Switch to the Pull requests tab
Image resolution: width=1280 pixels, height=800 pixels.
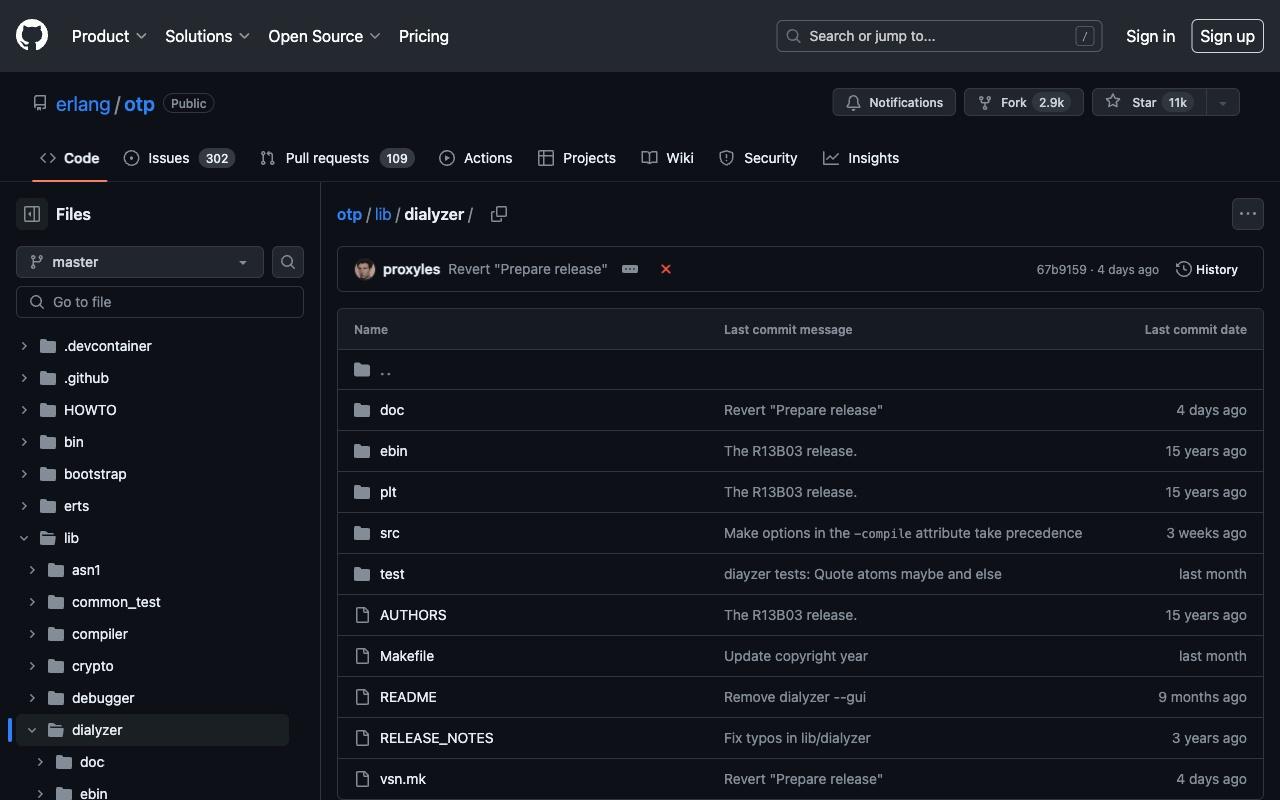click(337, 158)
